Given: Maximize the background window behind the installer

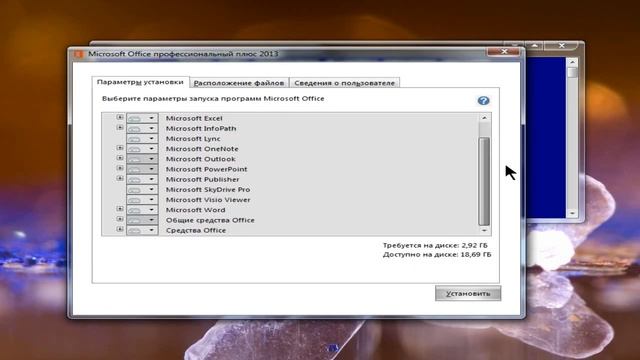Looking at the screenshot, I should click(x=534, y=45).
